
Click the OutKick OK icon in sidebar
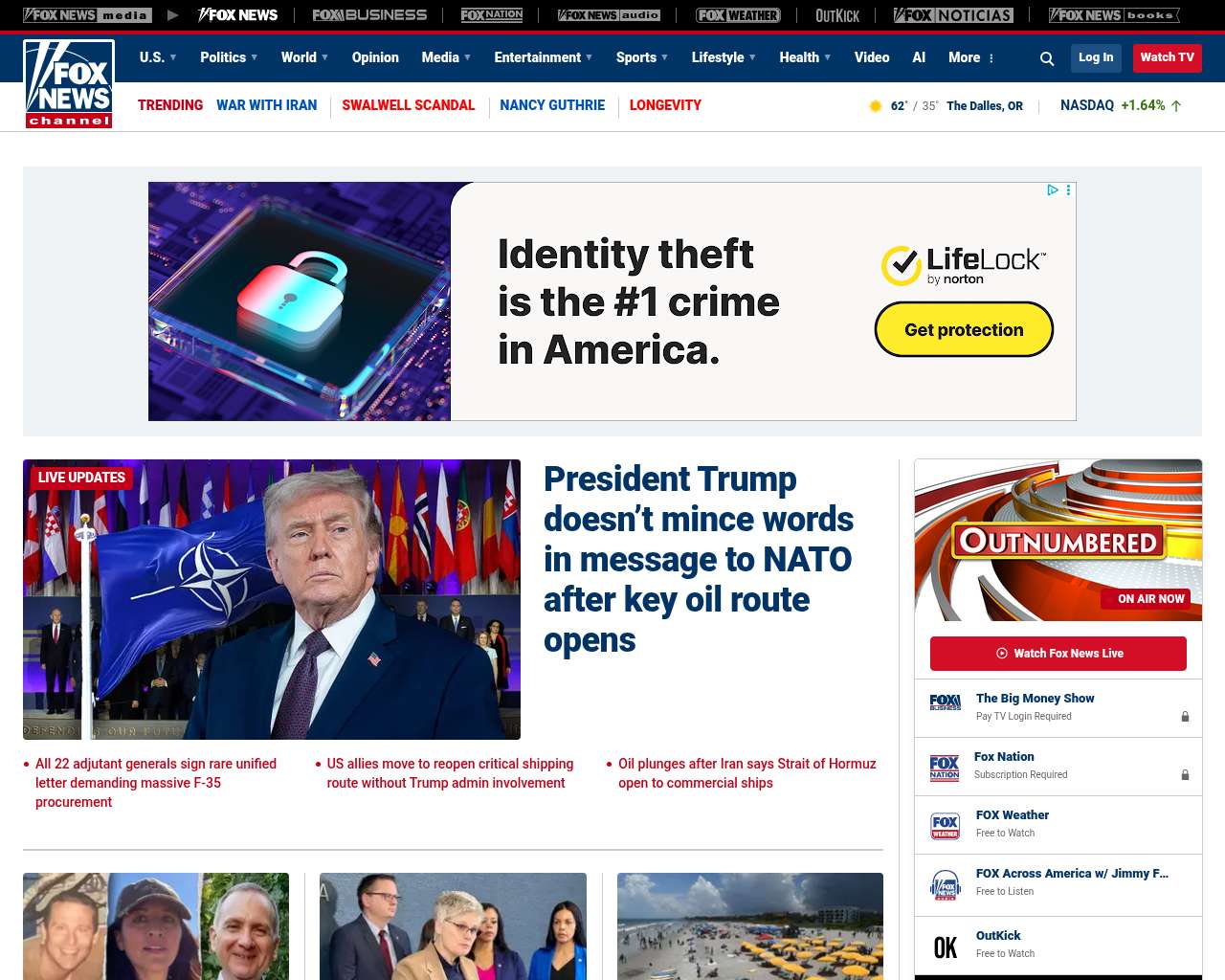pos(946,947)
